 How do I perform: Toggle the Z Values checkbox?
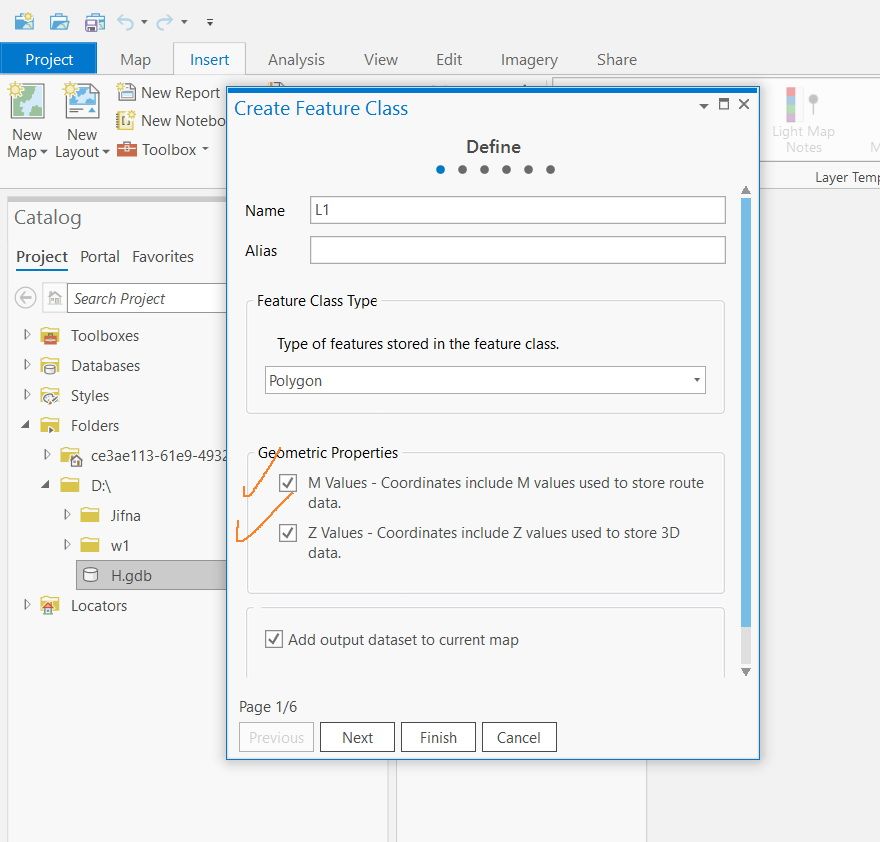(288, 533)
